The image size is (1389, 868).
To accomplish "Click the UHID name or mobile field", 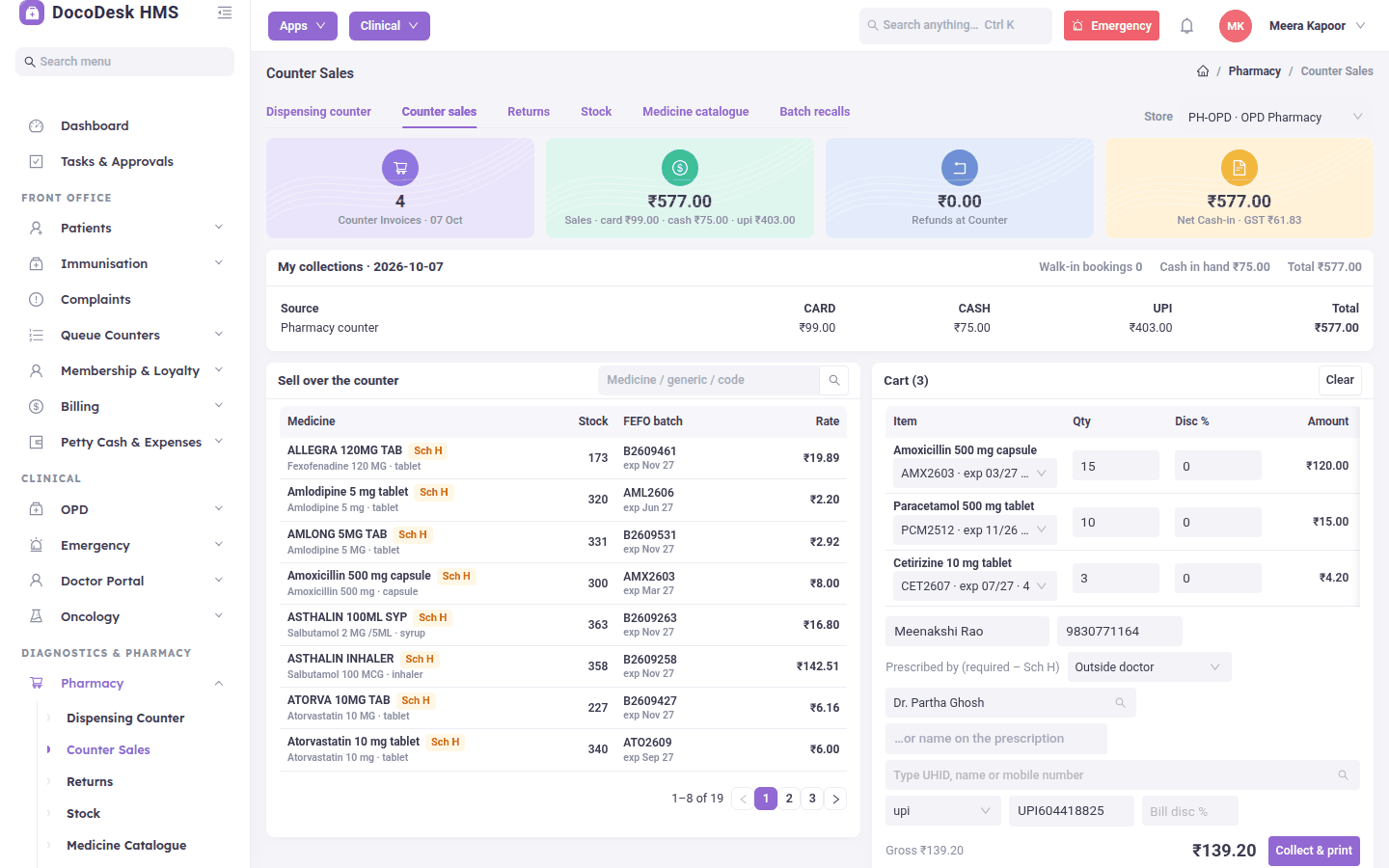I will 1123,775.
